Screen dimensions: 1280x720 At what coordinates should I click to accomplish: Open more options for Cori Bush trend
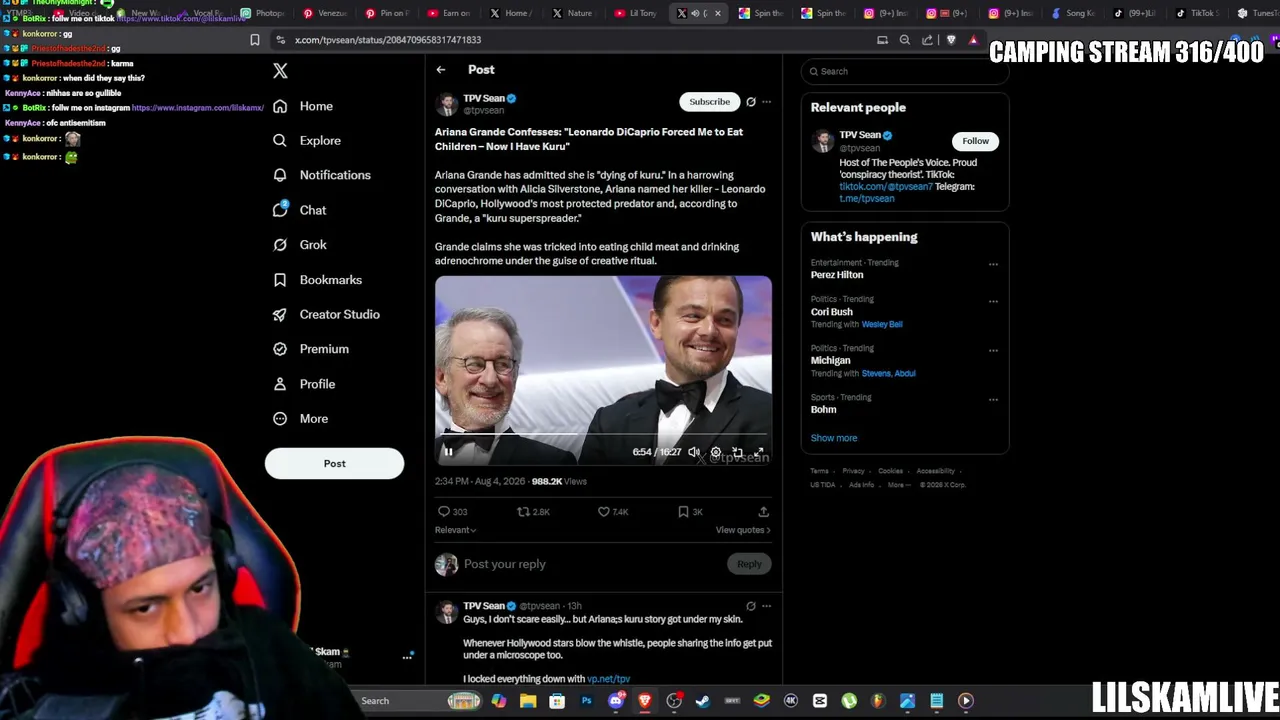(993, 301)
